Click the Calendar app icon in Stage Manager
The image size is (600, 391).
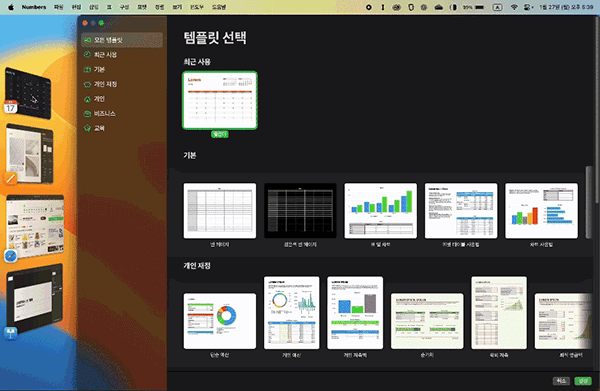[11, 107]
